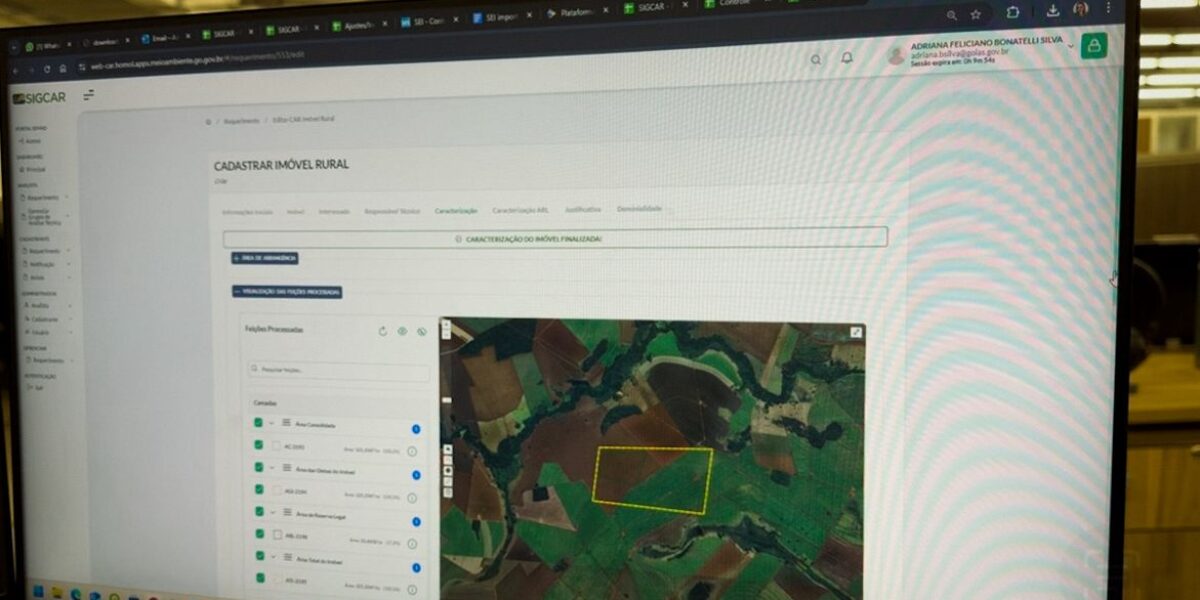Click the Pesquisar feições search field

coord(338,371)
